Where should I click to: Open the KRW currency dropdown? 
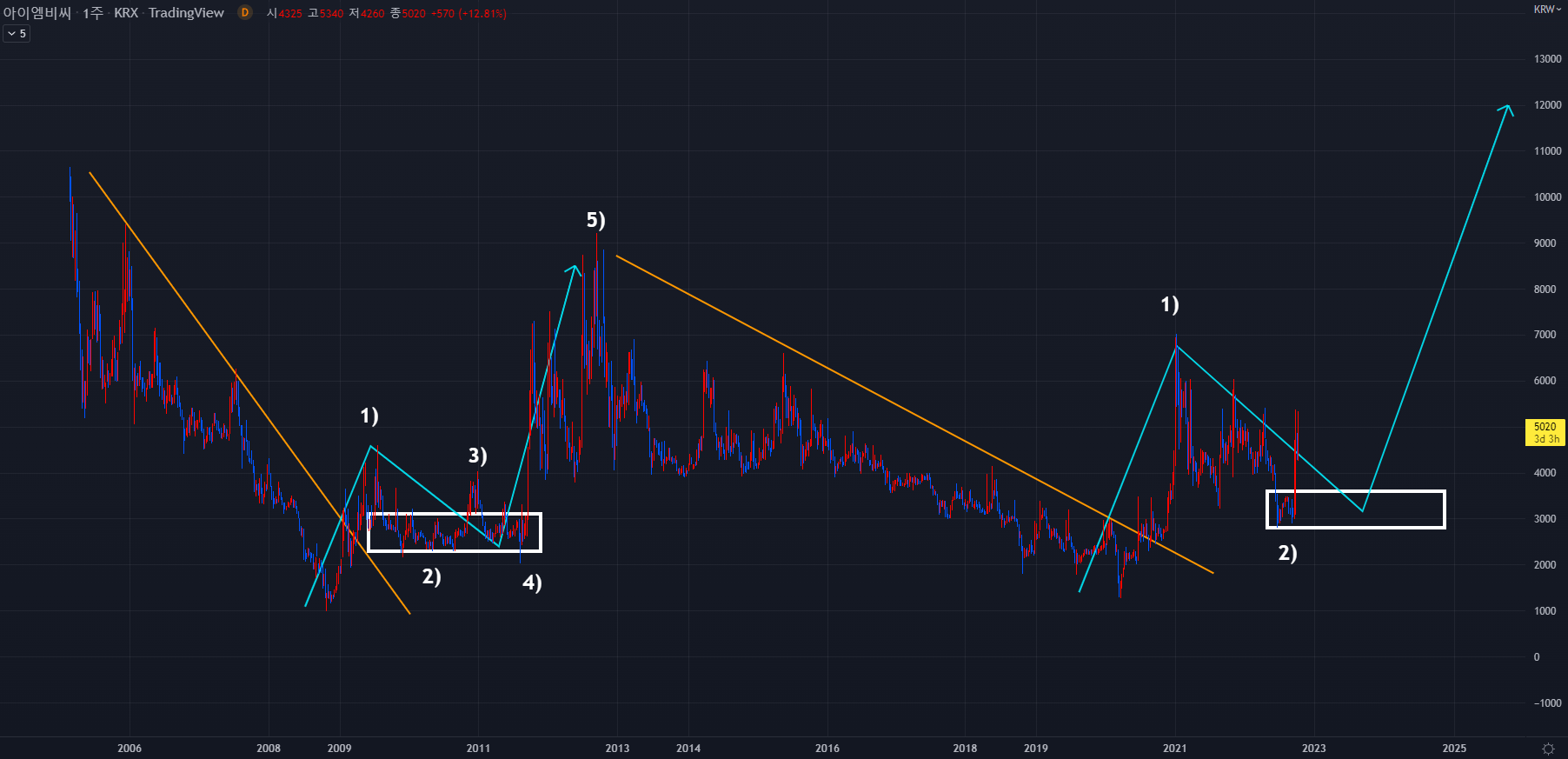point(1547,10)
